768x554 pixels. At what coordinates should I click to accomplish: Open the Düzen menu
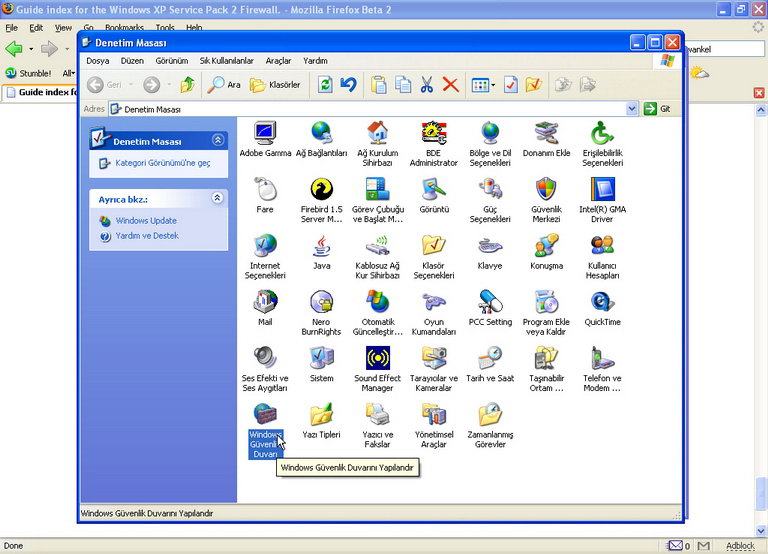pos(132,61)
